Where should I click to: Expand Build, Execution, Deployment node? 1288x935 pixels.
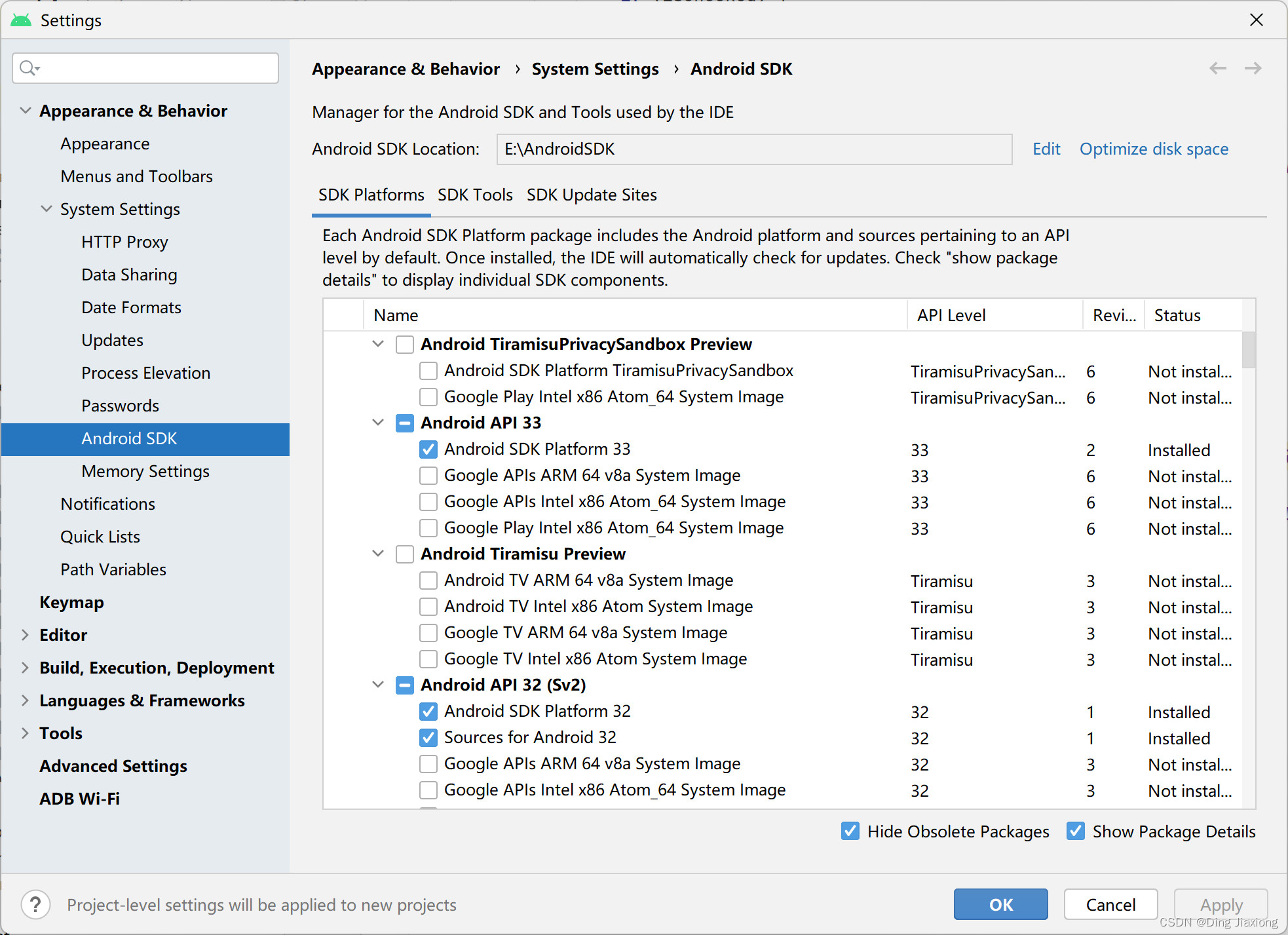pos(25,668)
